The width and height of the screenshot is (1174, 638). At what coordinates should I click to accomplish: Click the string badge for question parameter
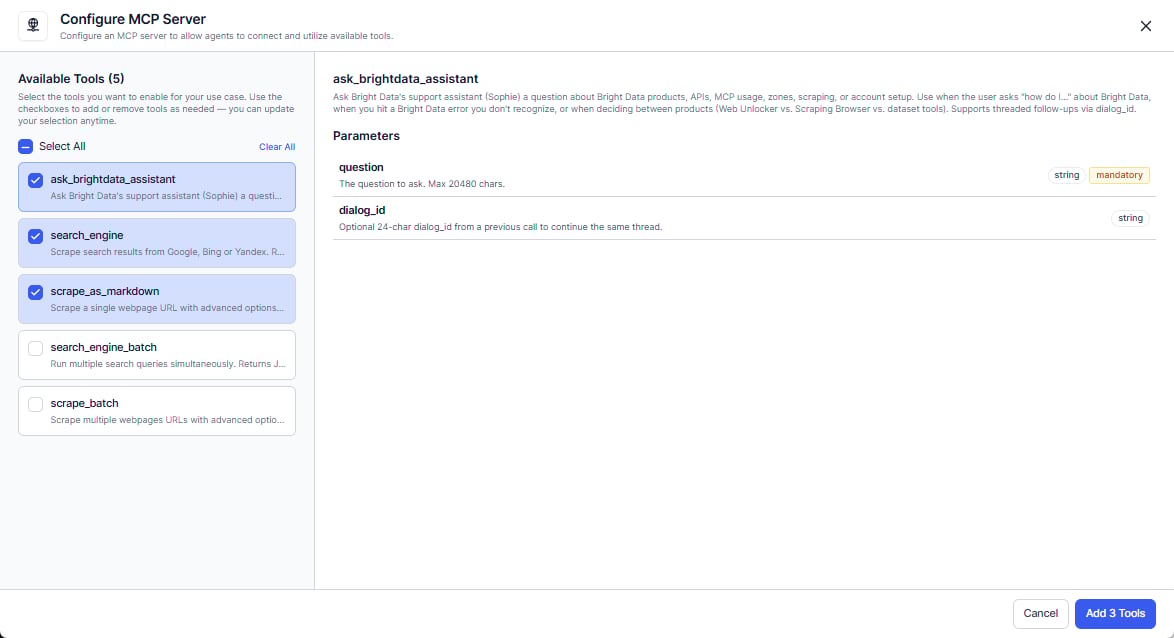tap(1066, 175)
